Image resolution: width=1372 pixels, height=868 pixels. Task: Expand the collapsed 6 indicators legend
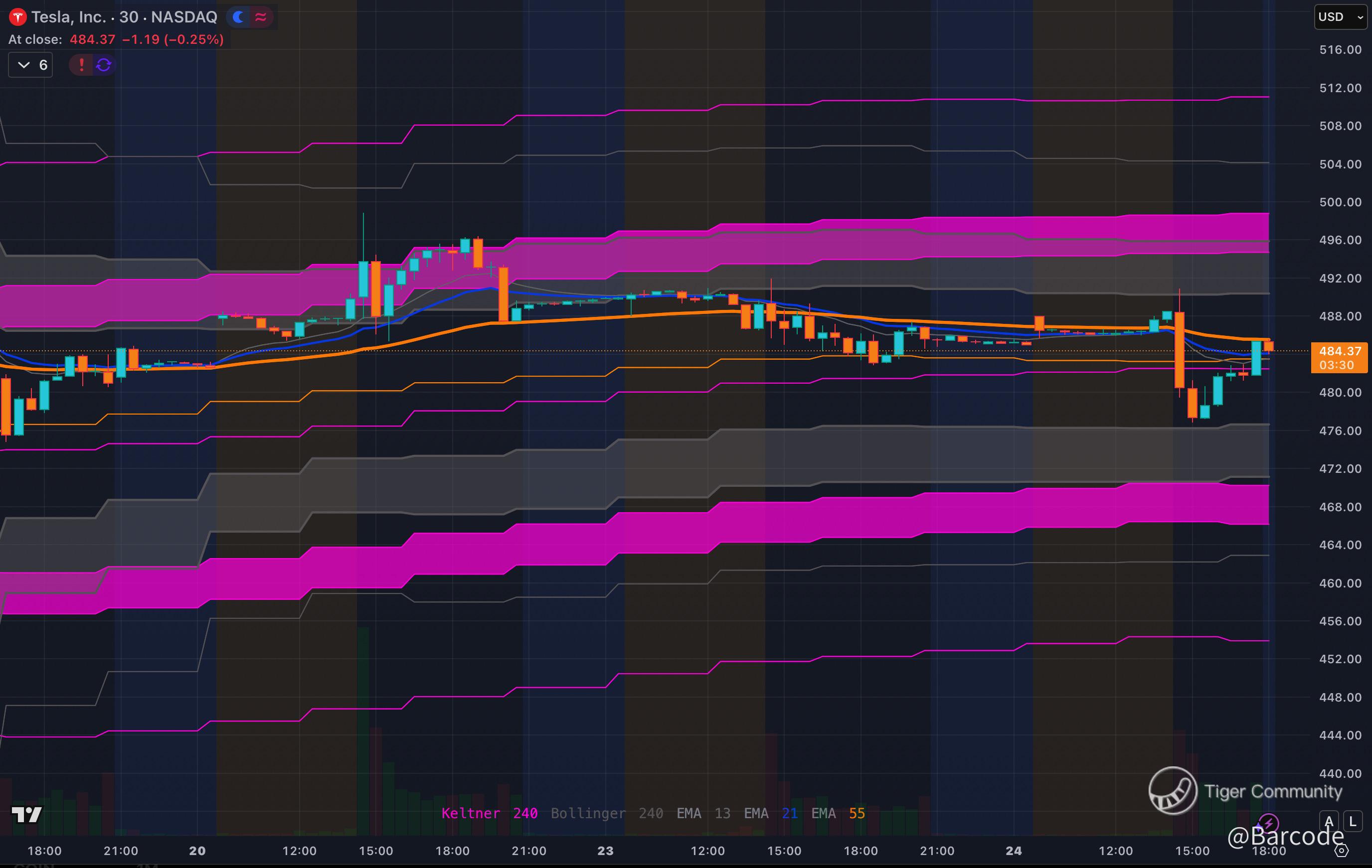coord(31,65)
